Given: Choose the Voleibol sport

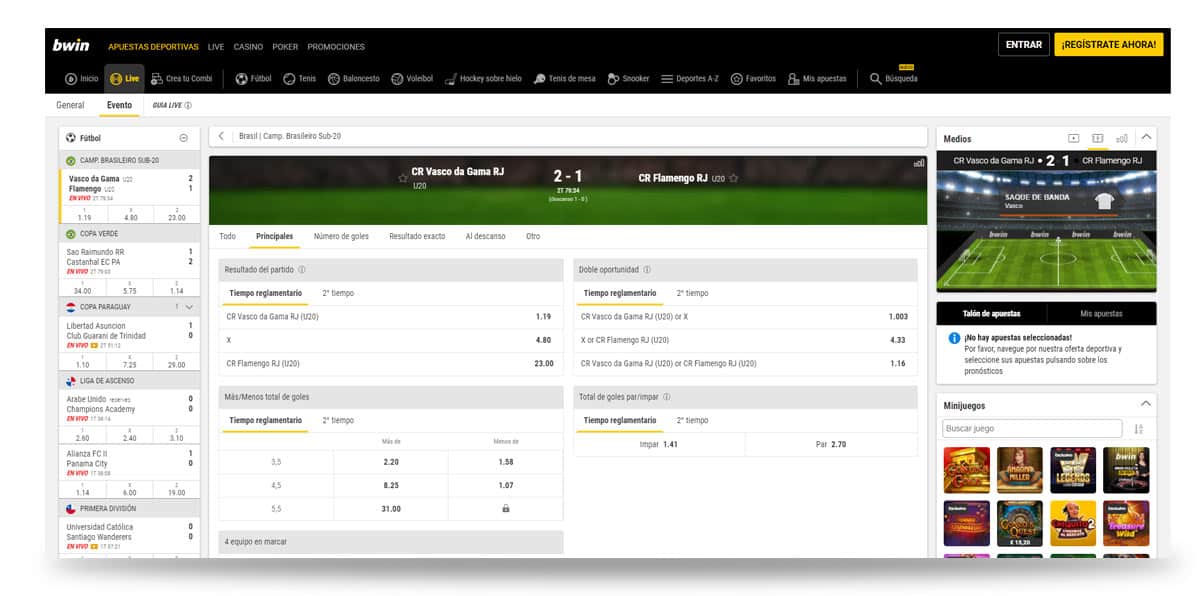Looking at the screenshot, I should pos(412,78).
